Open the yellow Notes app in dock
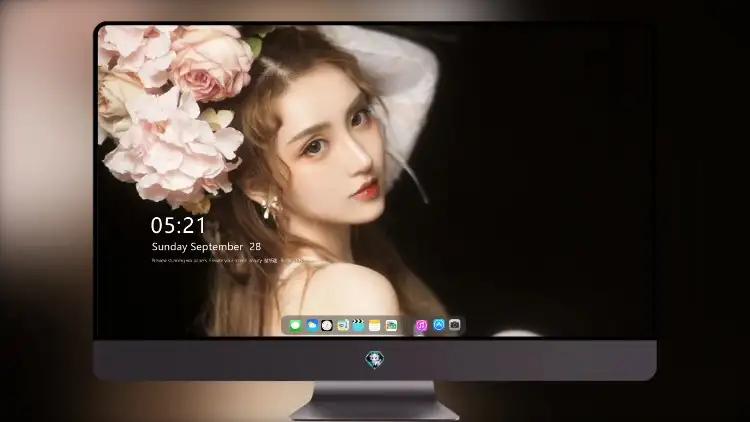Image resolution: width=750 pixels, height=422 pixels. tap(375, 325)
